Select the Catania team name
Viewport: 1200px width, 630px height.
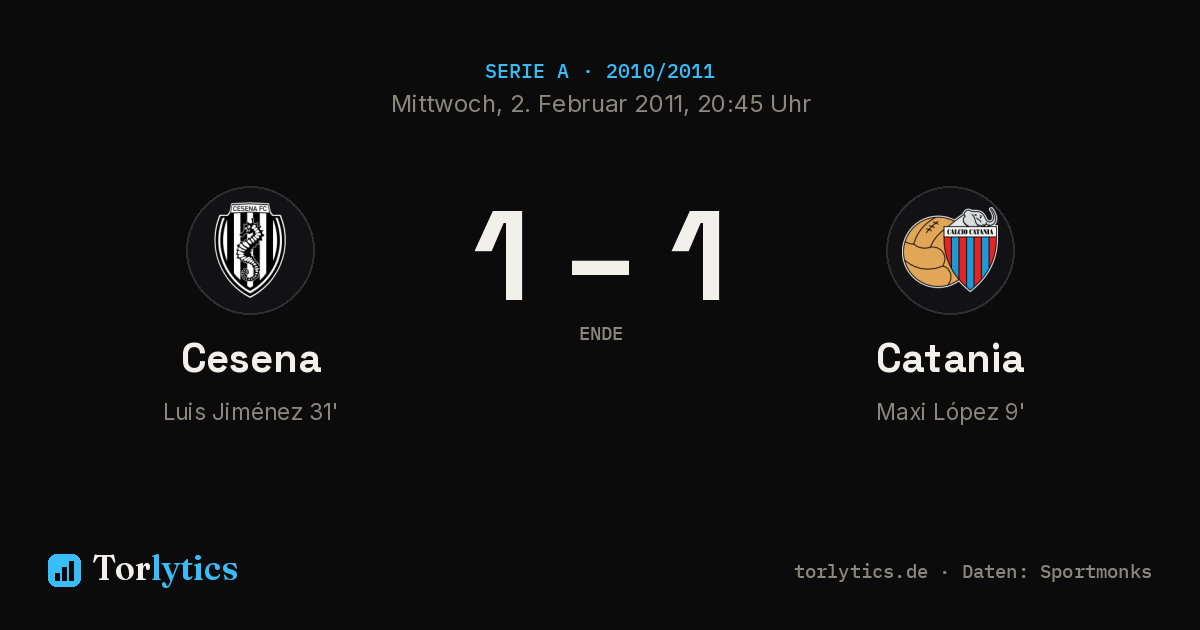tap(950, 358)
